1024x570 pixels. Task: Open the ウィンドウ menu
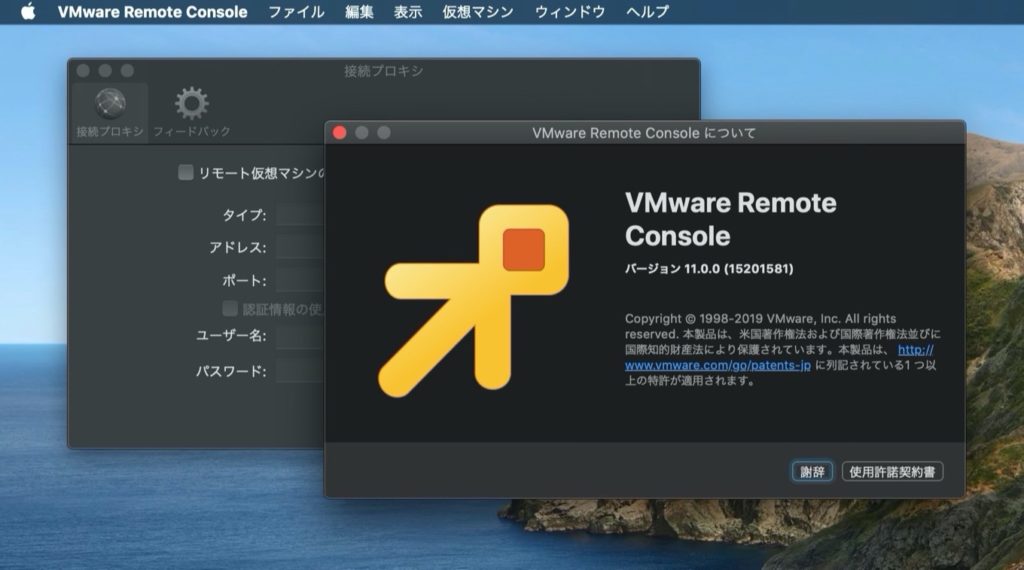(569, 12)
